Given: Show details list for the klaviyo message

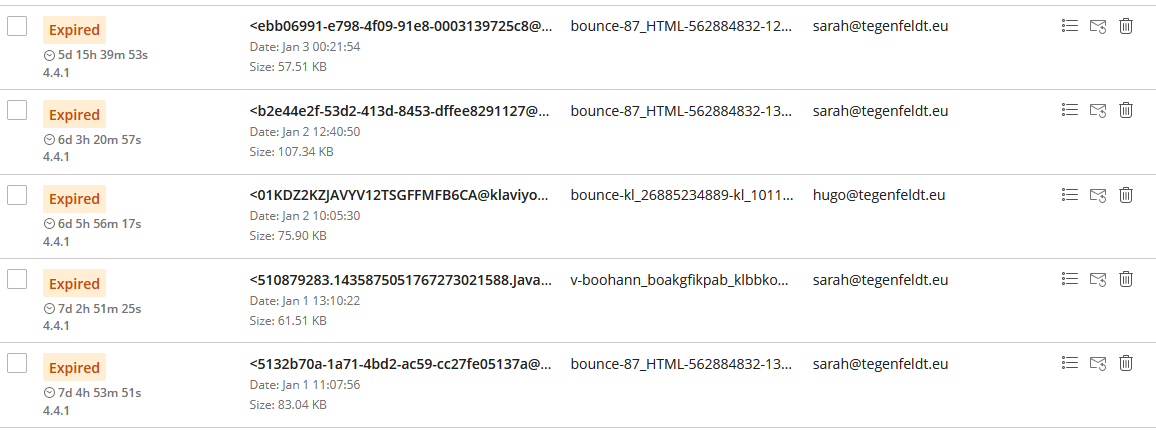Looking at the screenshot, I should tap(1069, 195).
